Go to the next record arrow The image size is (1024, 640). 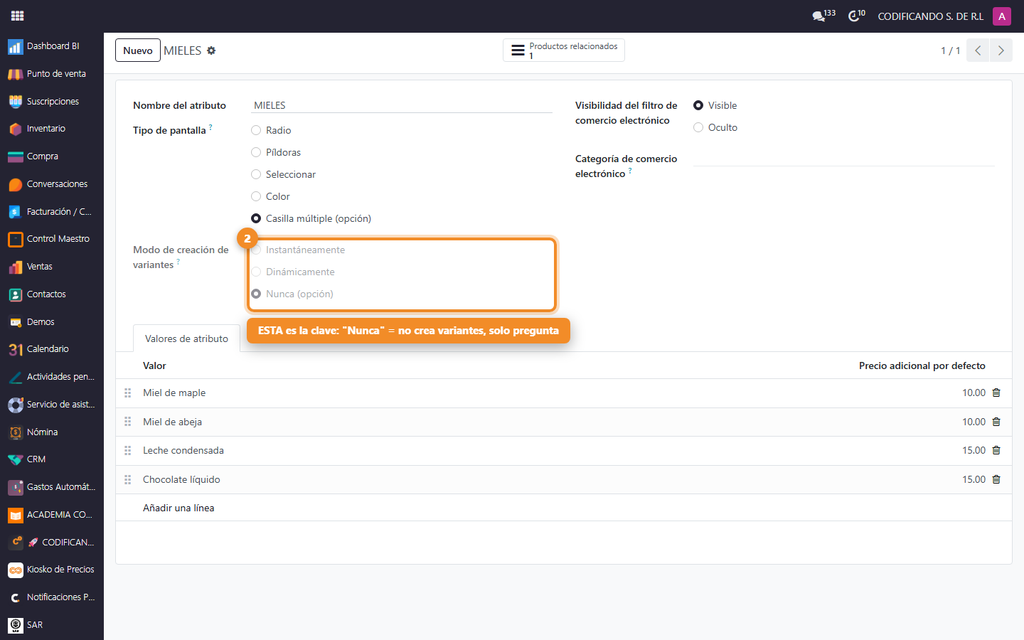1000,50
